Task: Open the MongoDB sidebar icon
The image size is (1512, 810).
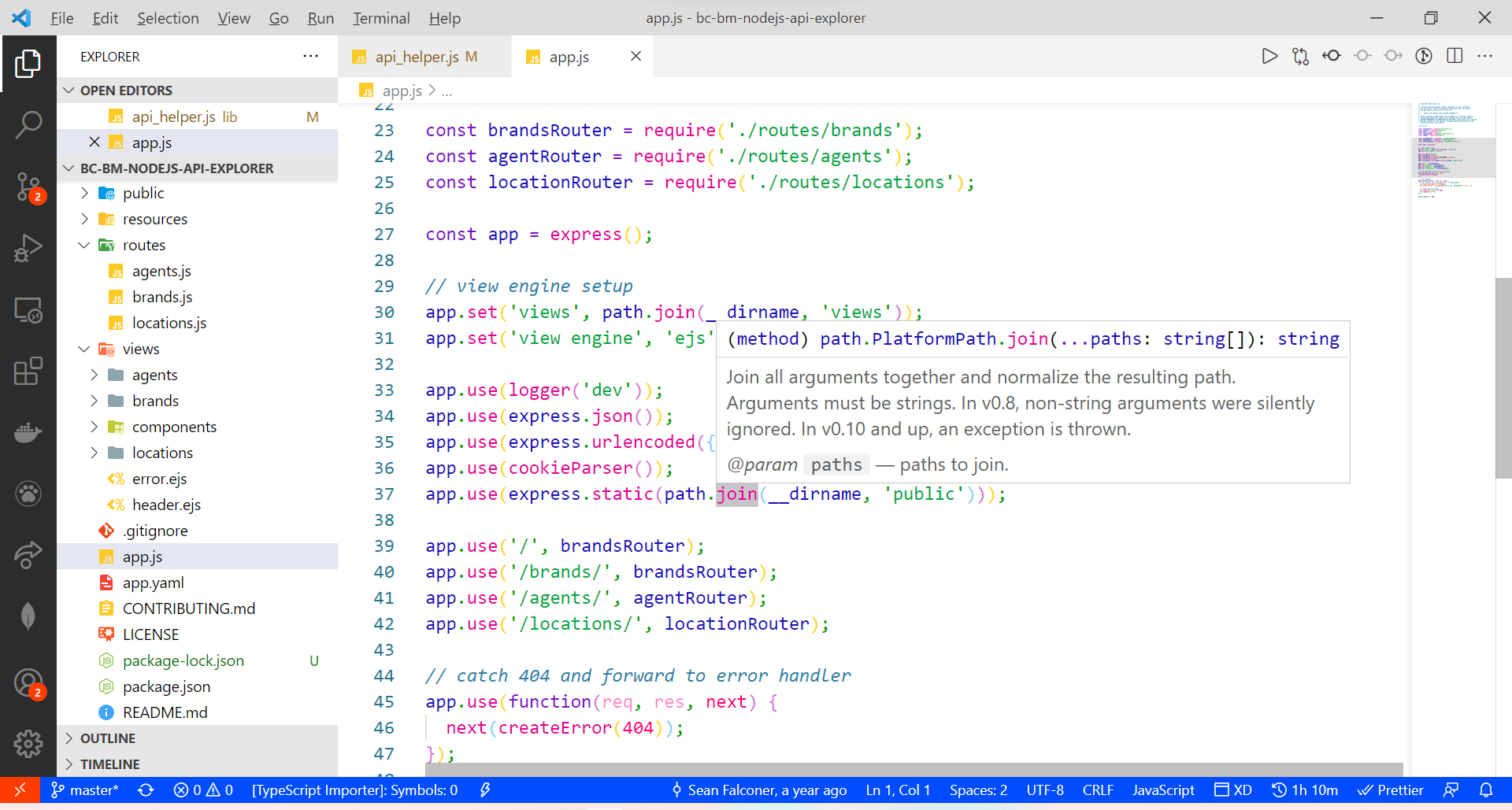Action: tap(29, 616)
